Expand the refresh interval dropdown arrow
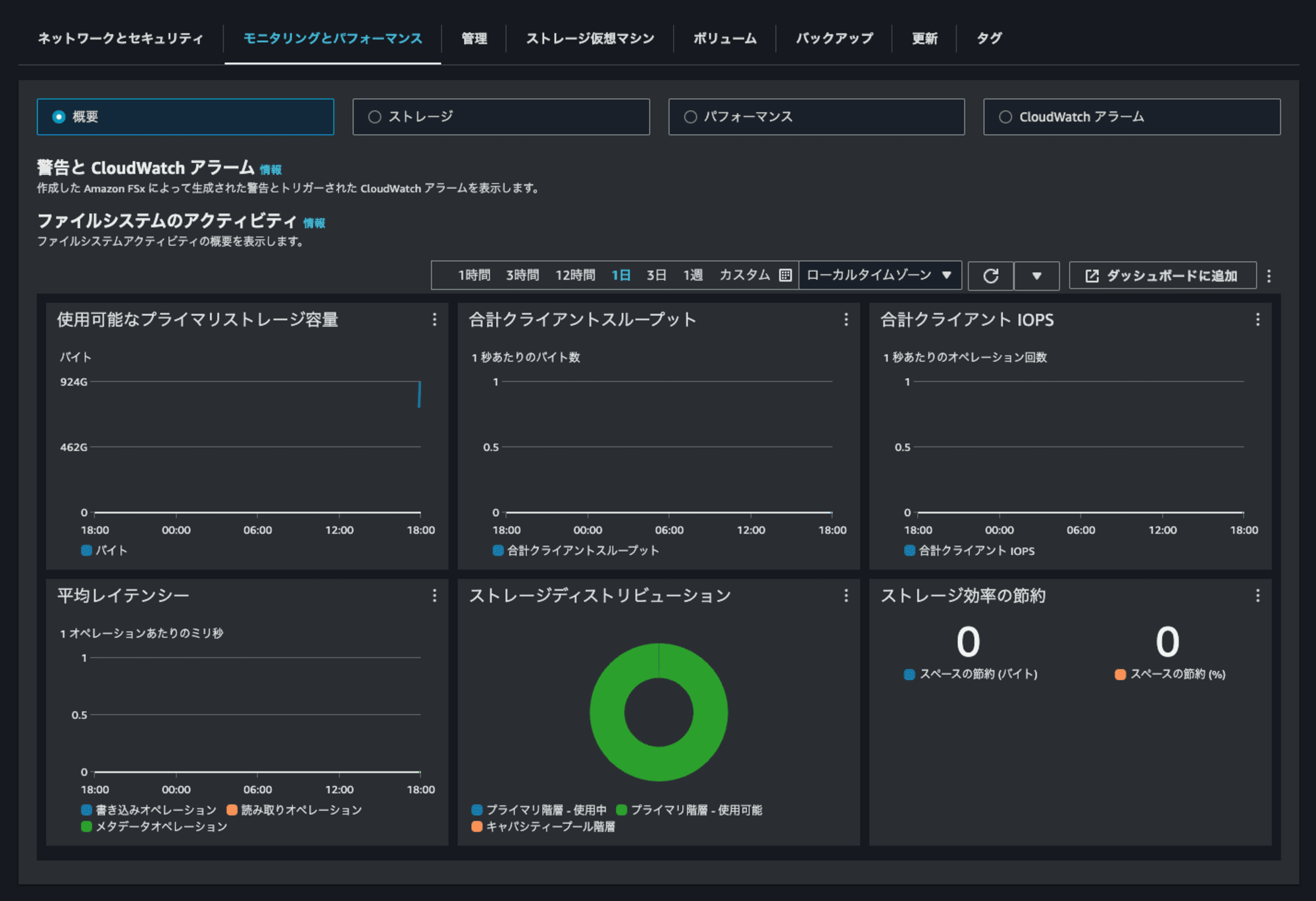 click(x=1036, y=276)
